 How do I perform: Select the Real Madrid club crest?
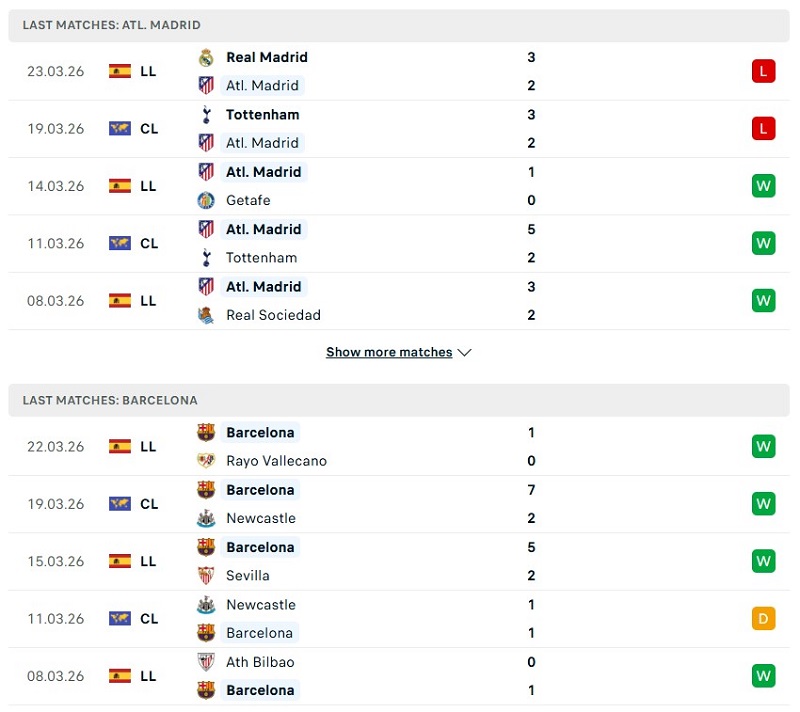tap(206, 57)
